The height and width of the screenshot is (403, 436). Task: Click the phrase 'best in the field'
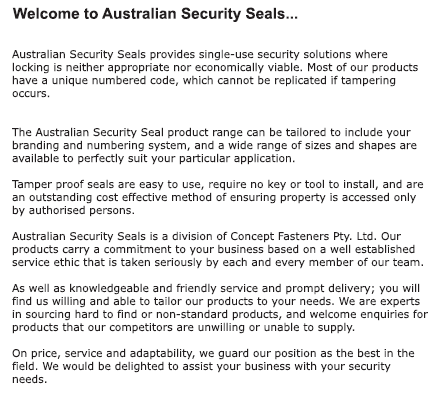[213, 360]
